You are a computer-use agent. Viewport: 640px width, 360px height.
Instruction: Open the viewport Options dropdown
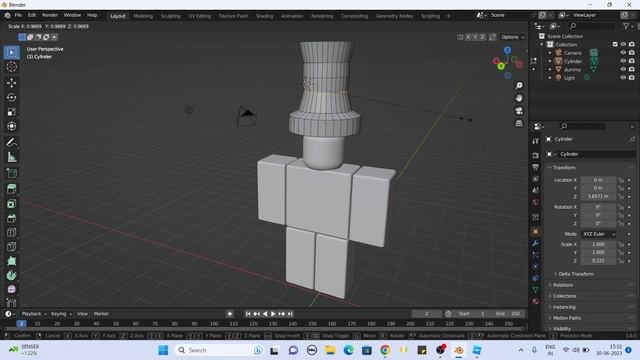pos(513,37)
